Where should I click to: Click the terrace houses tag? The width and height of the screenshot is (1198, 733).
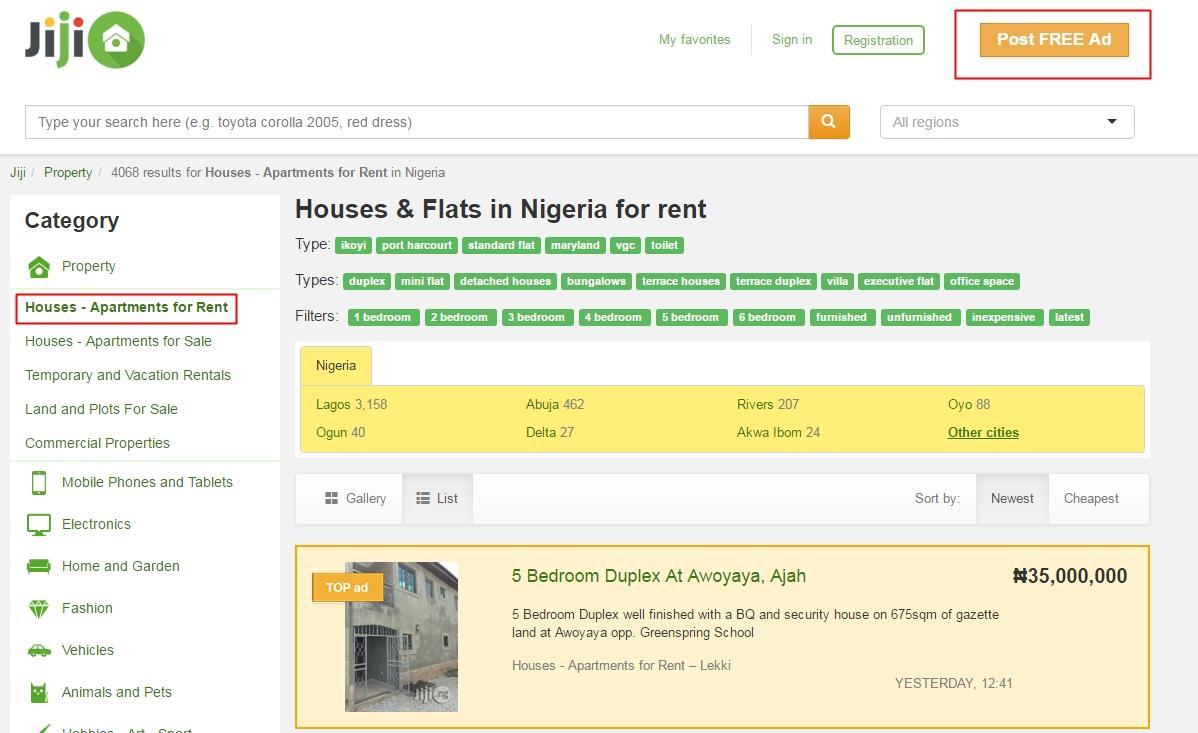pos(681,281)
